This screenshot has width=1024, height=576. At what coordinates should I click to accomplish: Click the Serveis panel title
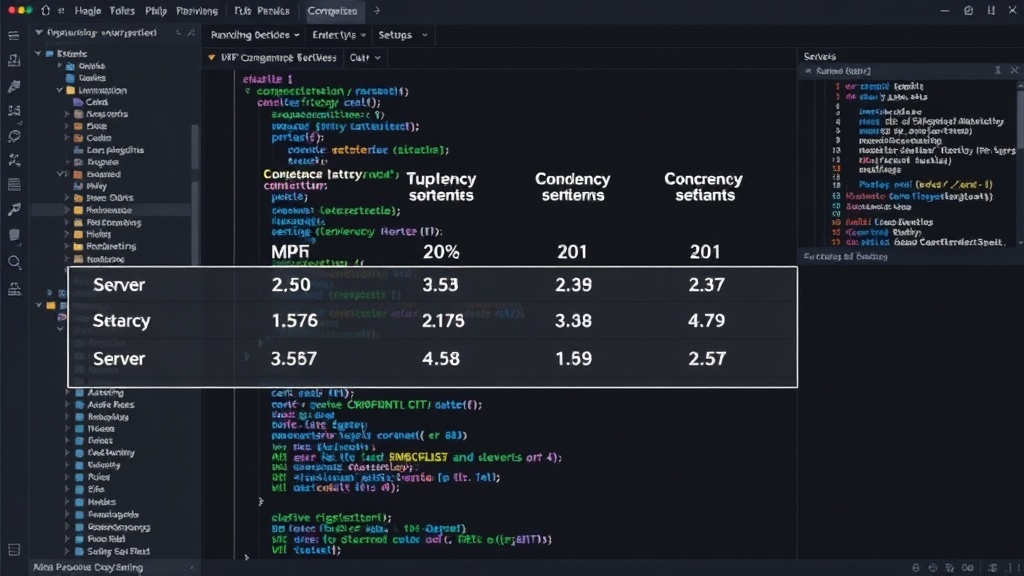click(x=820, y=56)
